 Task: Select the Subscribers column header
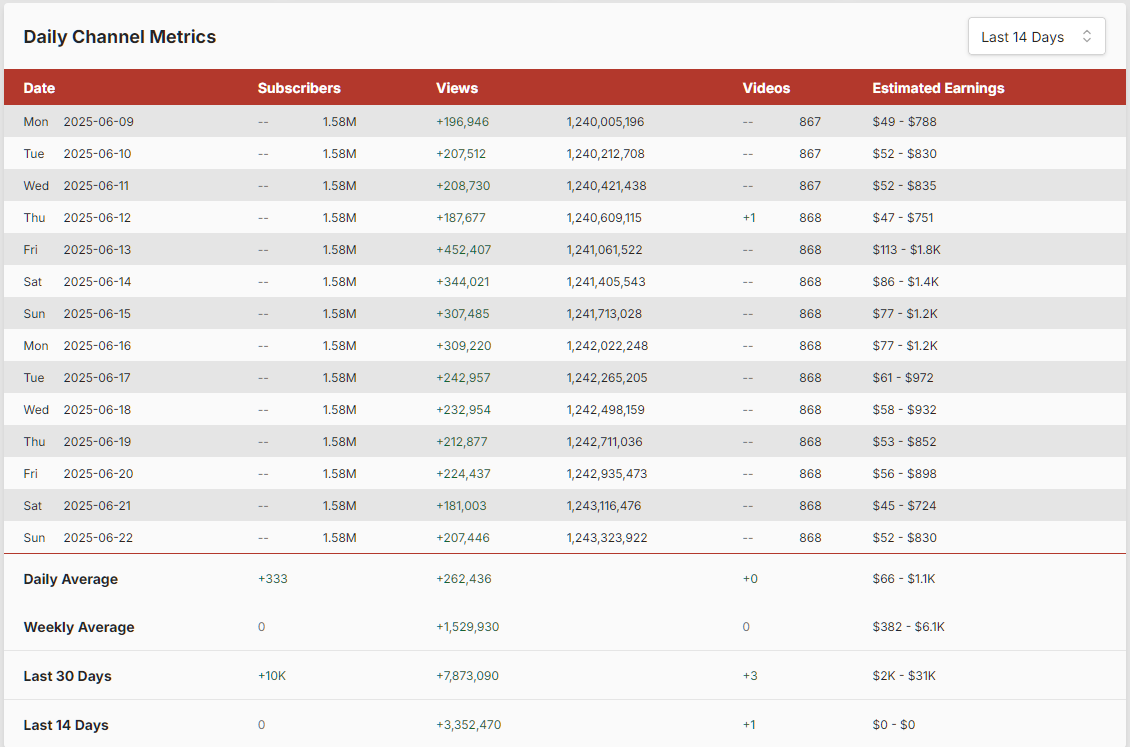[299, 88]
